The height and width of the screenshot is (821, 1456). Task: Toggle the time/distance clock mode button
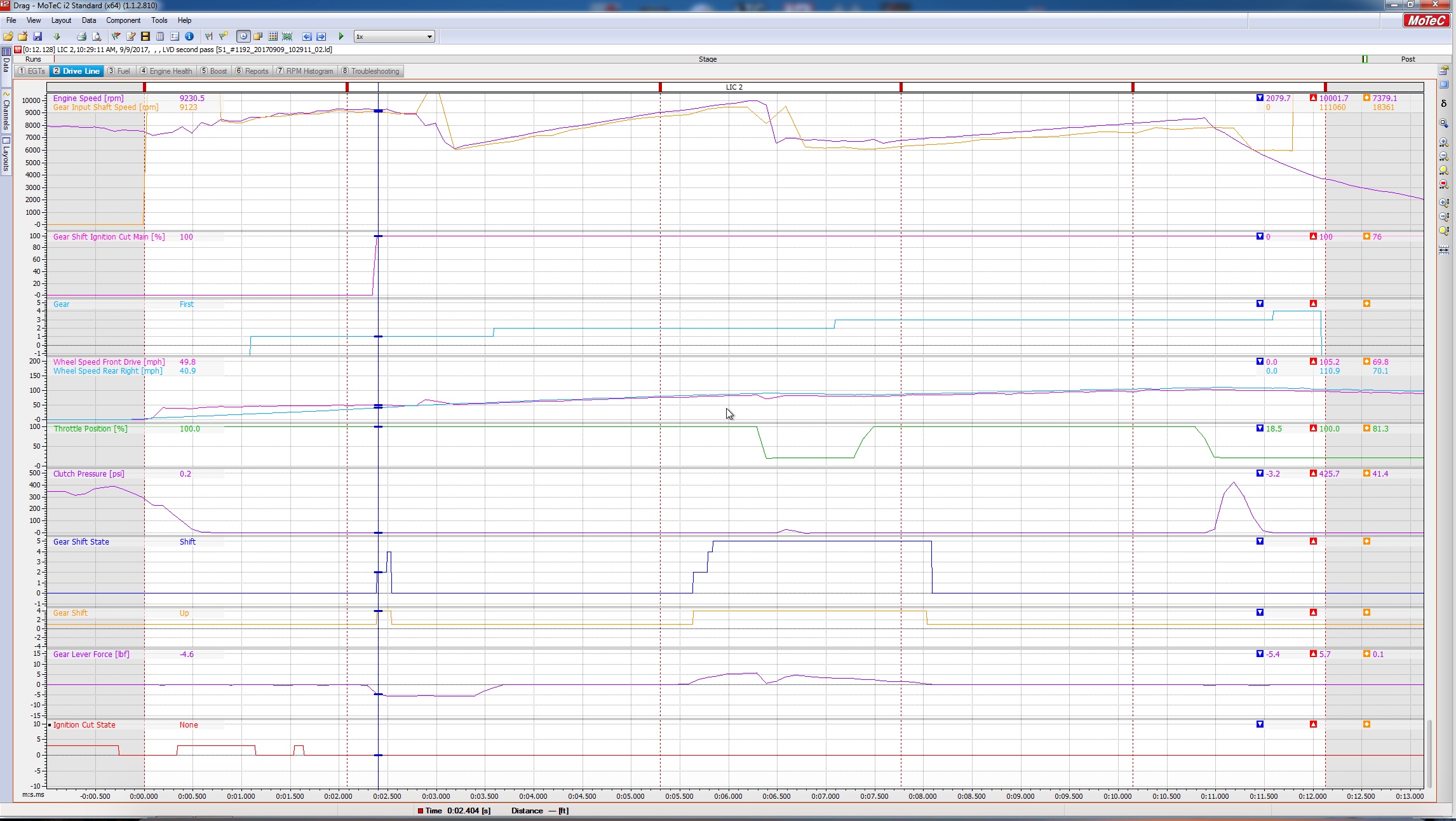point(243,36)
